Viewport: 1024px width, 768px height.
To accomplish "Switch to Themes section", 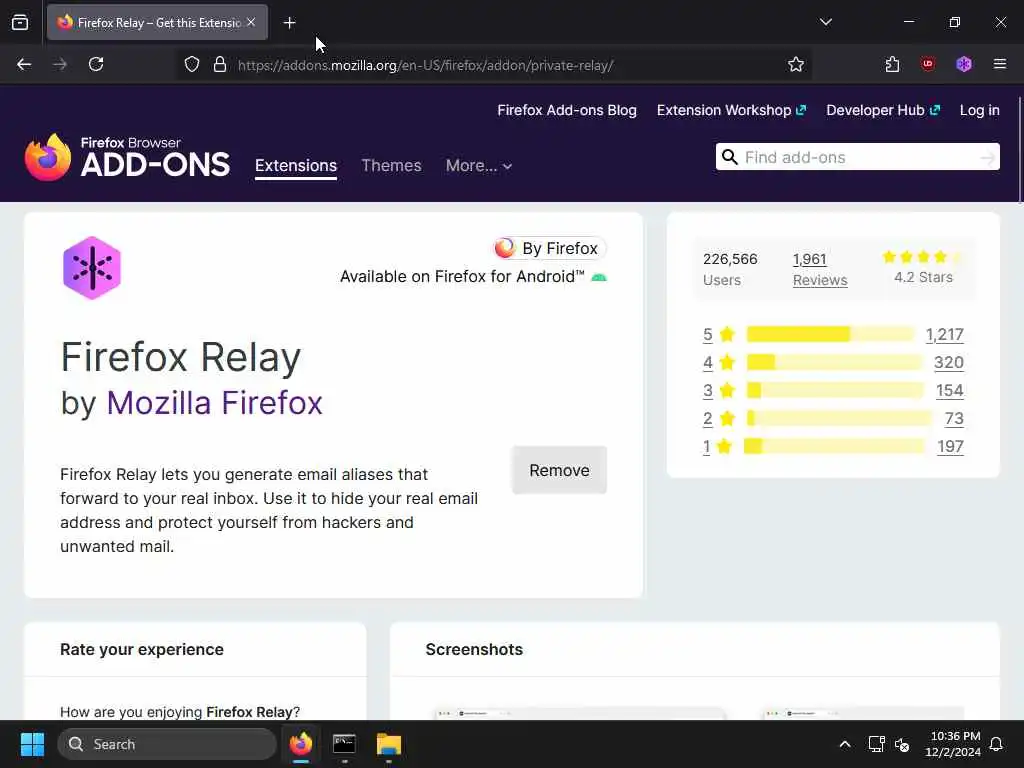I will click(391, 166).
